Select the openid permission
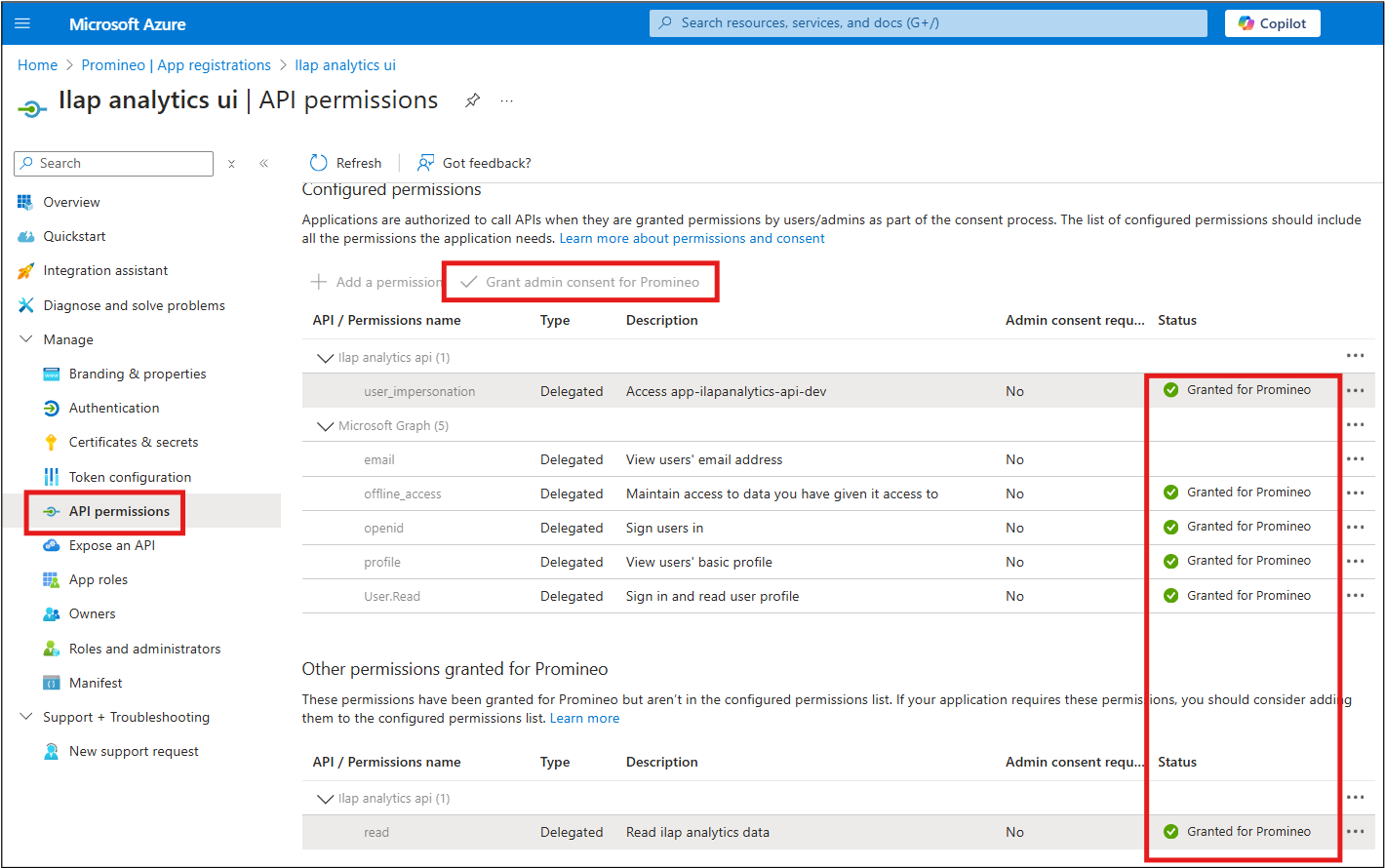 pyautogui.click(x=383, y=528)
